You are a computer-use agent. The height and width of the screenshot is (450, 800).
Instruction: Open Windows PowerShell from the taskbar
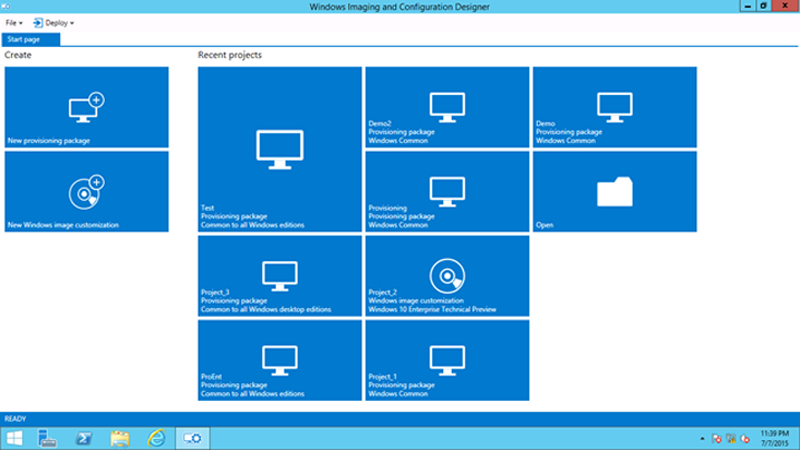[x=84, y=438]
